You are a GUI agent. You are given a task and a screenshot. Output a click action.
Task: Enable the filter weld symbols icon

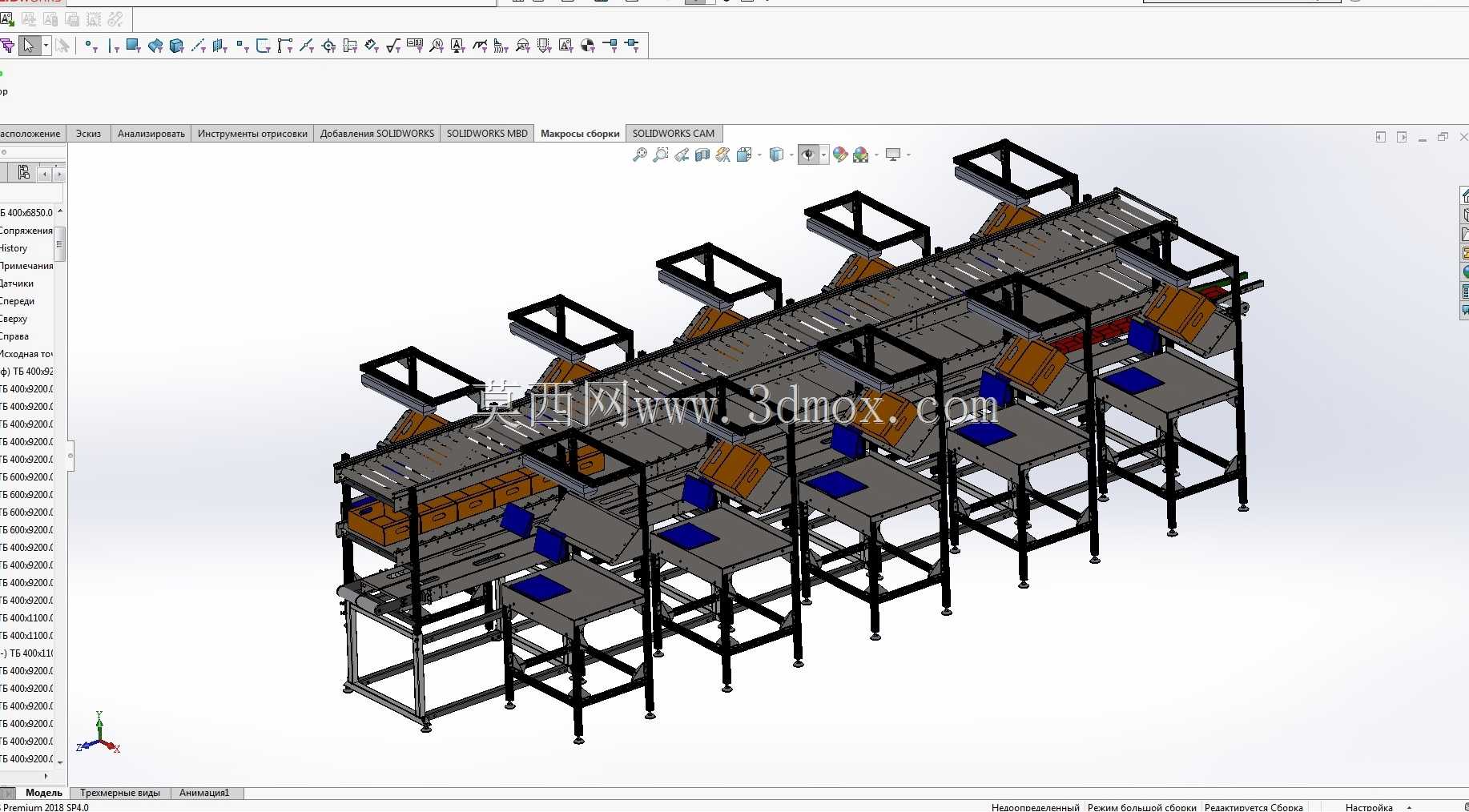[480, 46]
